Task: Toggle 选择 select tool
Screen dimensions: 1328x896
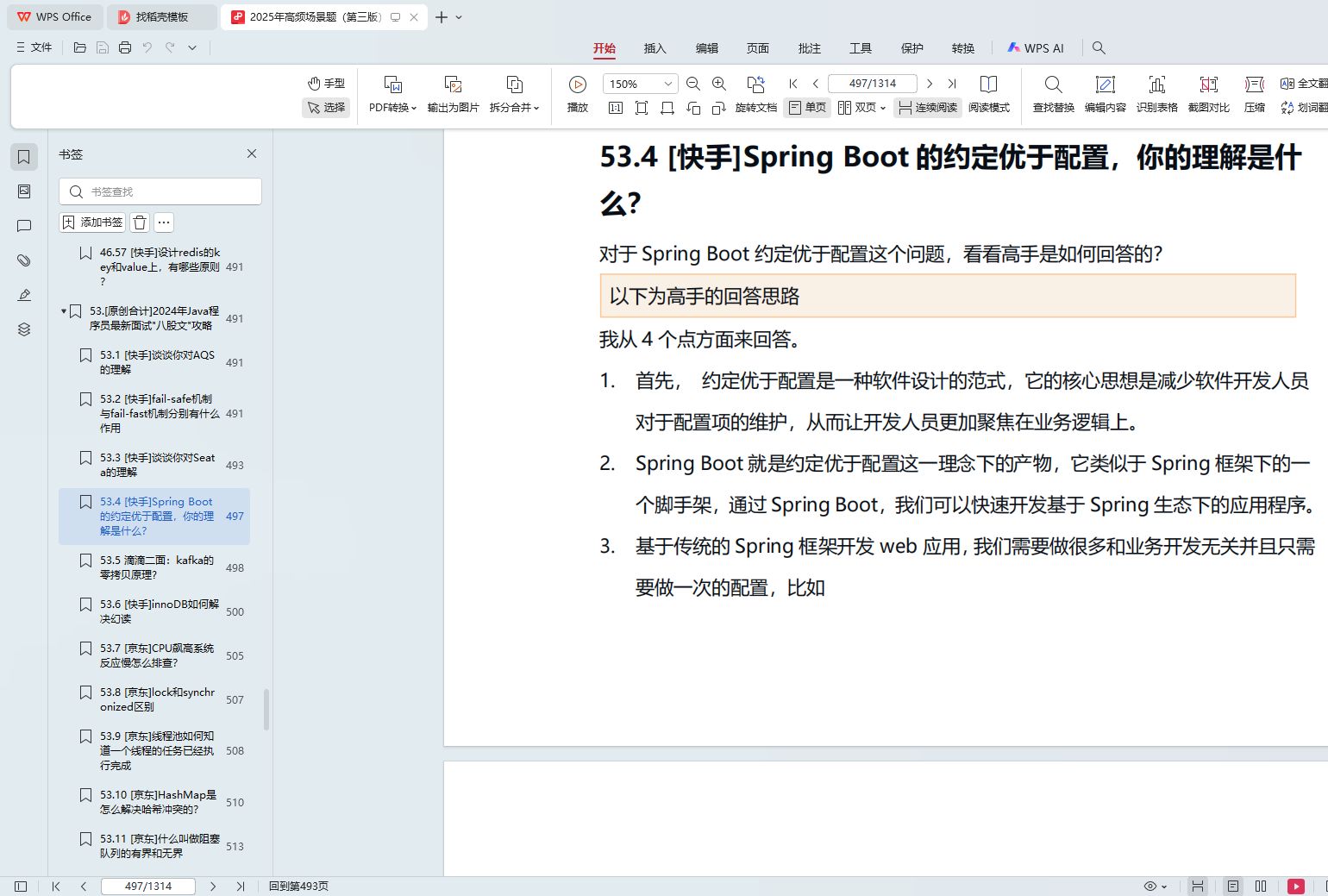Action: [x=327, y=108]
